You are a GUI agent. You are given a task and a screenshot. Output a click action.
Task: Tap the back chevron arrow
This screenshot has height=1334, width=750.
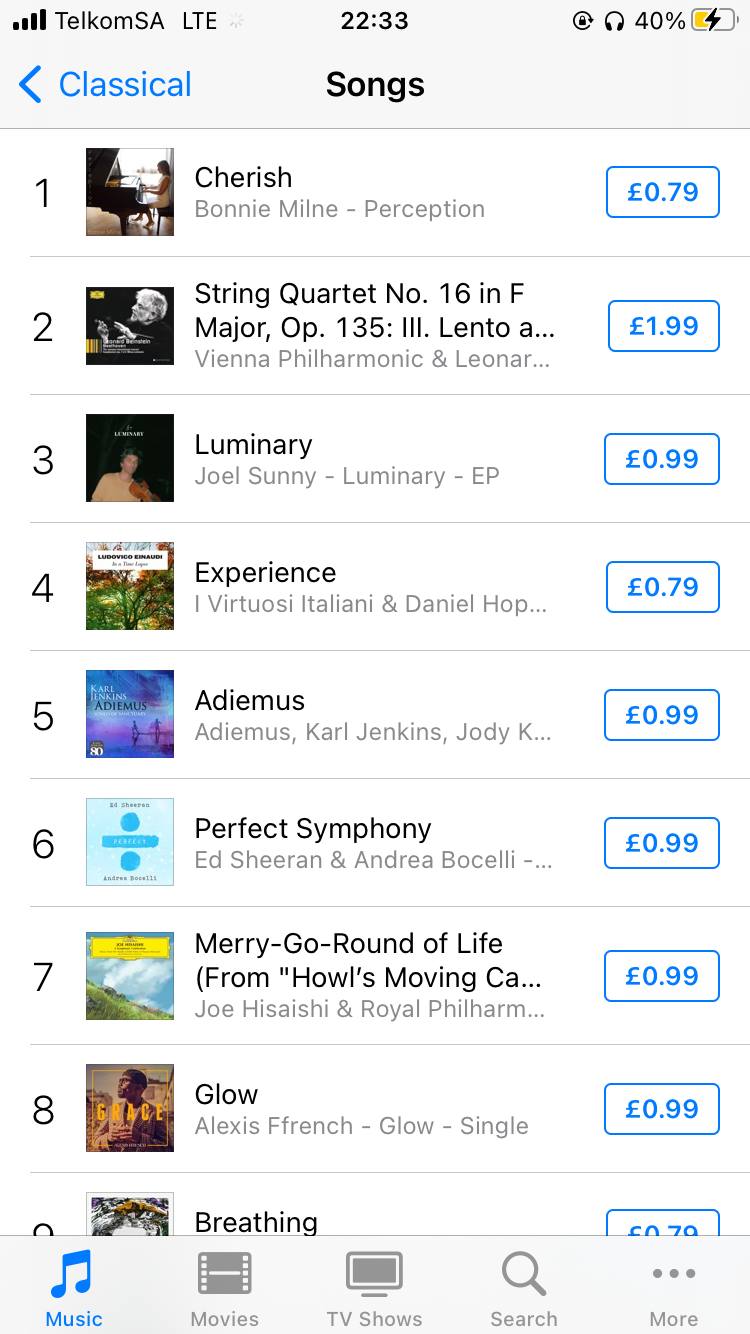pyautogui.click(x=31, y=85)
